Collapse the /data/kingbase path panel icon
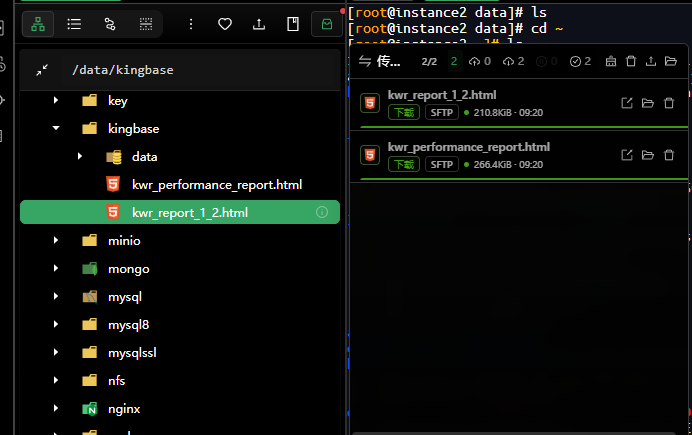Image resolution: width=692 pixels, height=435 pixels. point(42,70)
